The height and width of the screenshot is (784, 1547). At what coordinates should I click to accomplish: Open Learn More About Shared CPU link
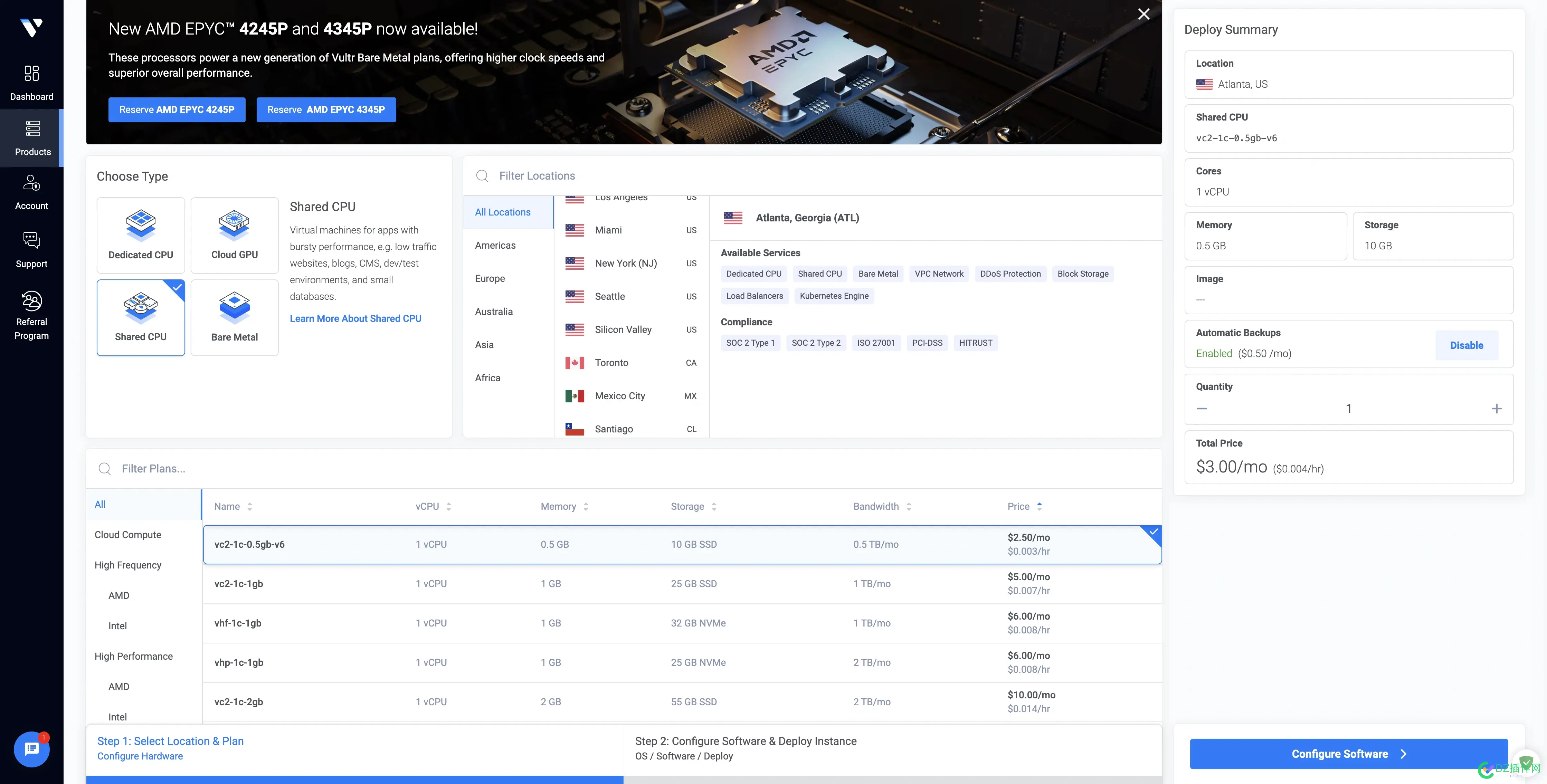click(355, 318)
